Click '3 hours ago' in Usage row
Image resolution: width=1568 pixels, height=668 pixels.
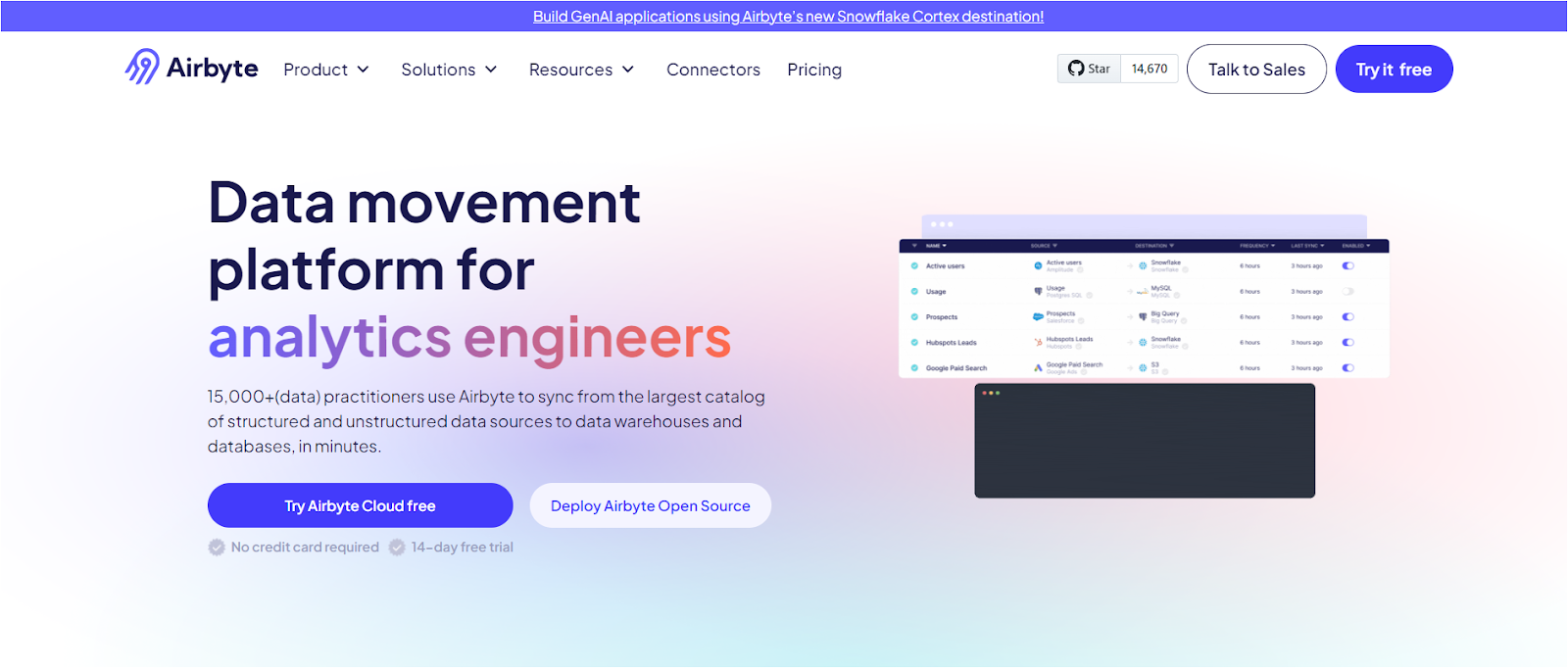coord(1306,291)
